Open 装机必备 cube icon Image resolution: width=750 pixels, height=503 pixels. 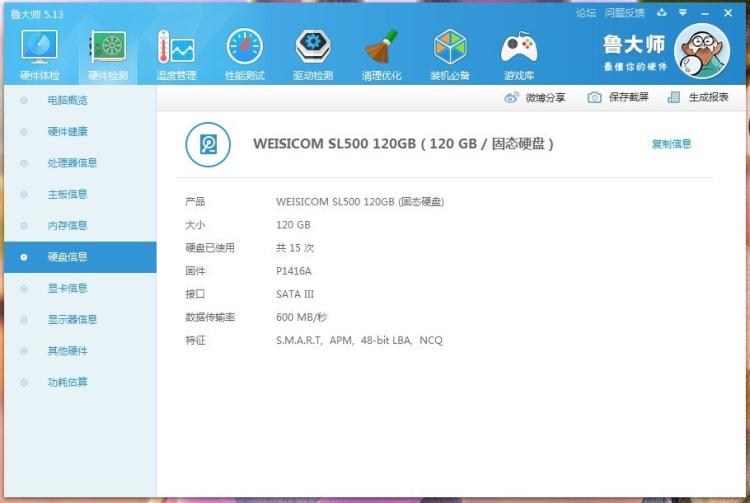pos(450,46)
